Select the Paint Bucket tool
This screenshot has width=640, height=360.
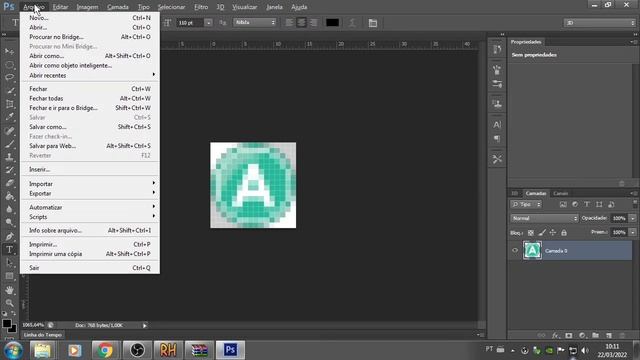[9, 196]
